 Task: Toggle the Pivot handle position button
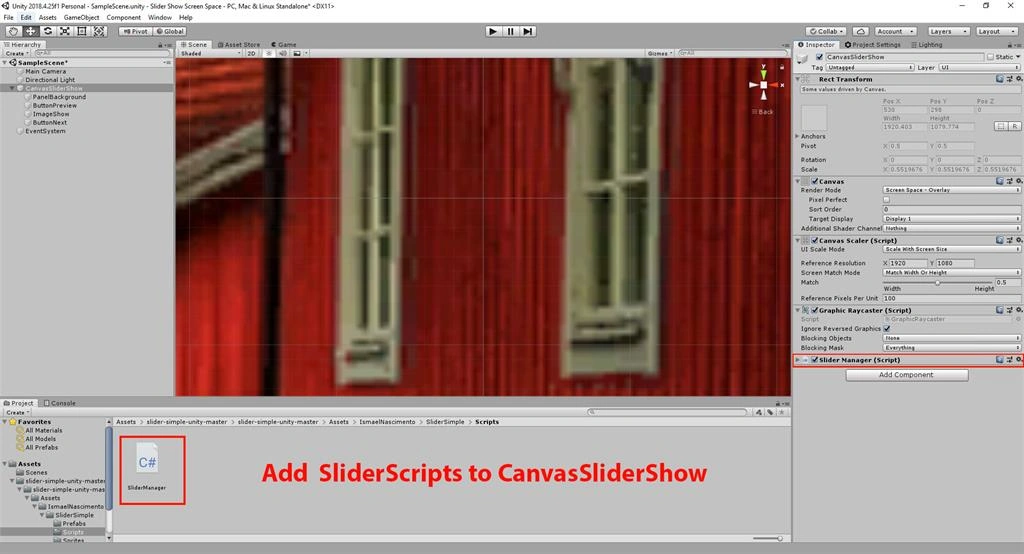(x=135, y=31)
